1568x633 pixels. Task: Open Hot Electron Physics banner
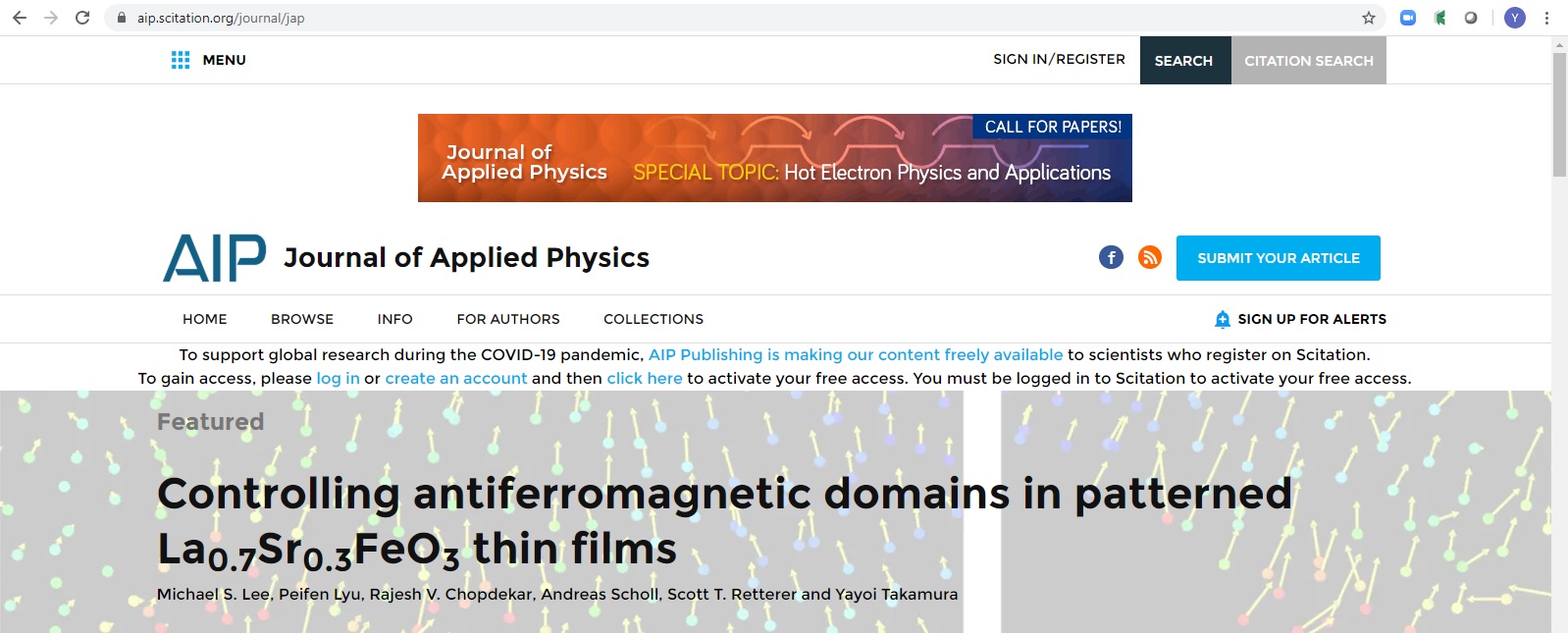pos(774,158)
